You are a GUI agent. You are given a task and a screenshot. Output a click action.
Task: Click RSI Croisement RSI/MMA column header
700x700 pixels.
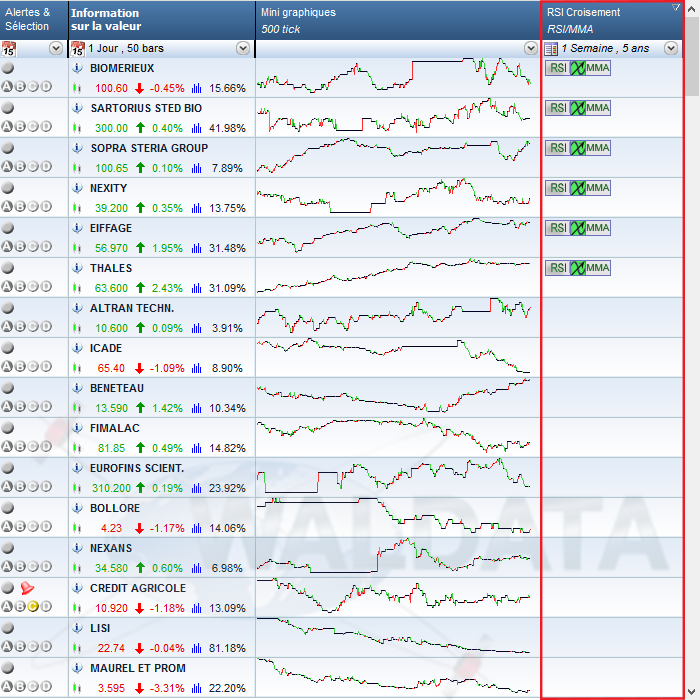[612, 20]
